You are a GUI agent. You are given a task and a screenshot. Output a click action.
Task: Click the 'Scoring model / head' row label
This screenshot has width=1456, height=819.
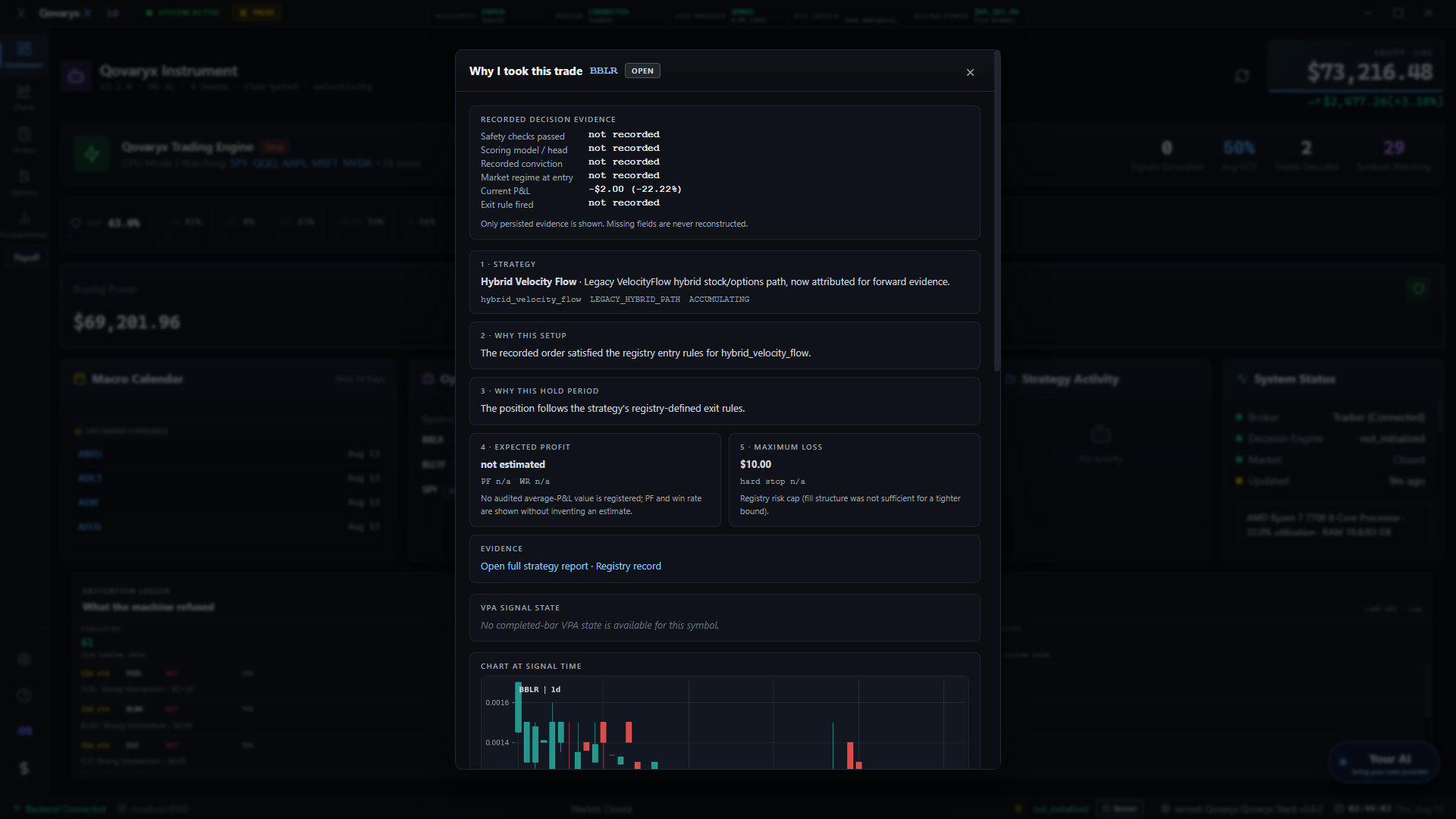[x=524, y=150]
